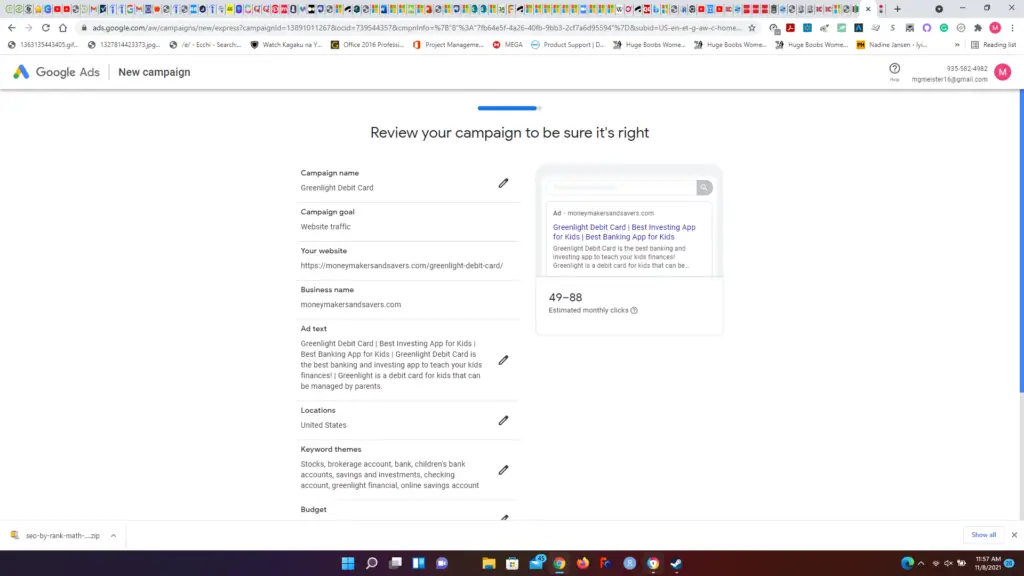Click the account email mgmeister16@gmail.com
1024x576 pixels.
click(x=950, y=80)
